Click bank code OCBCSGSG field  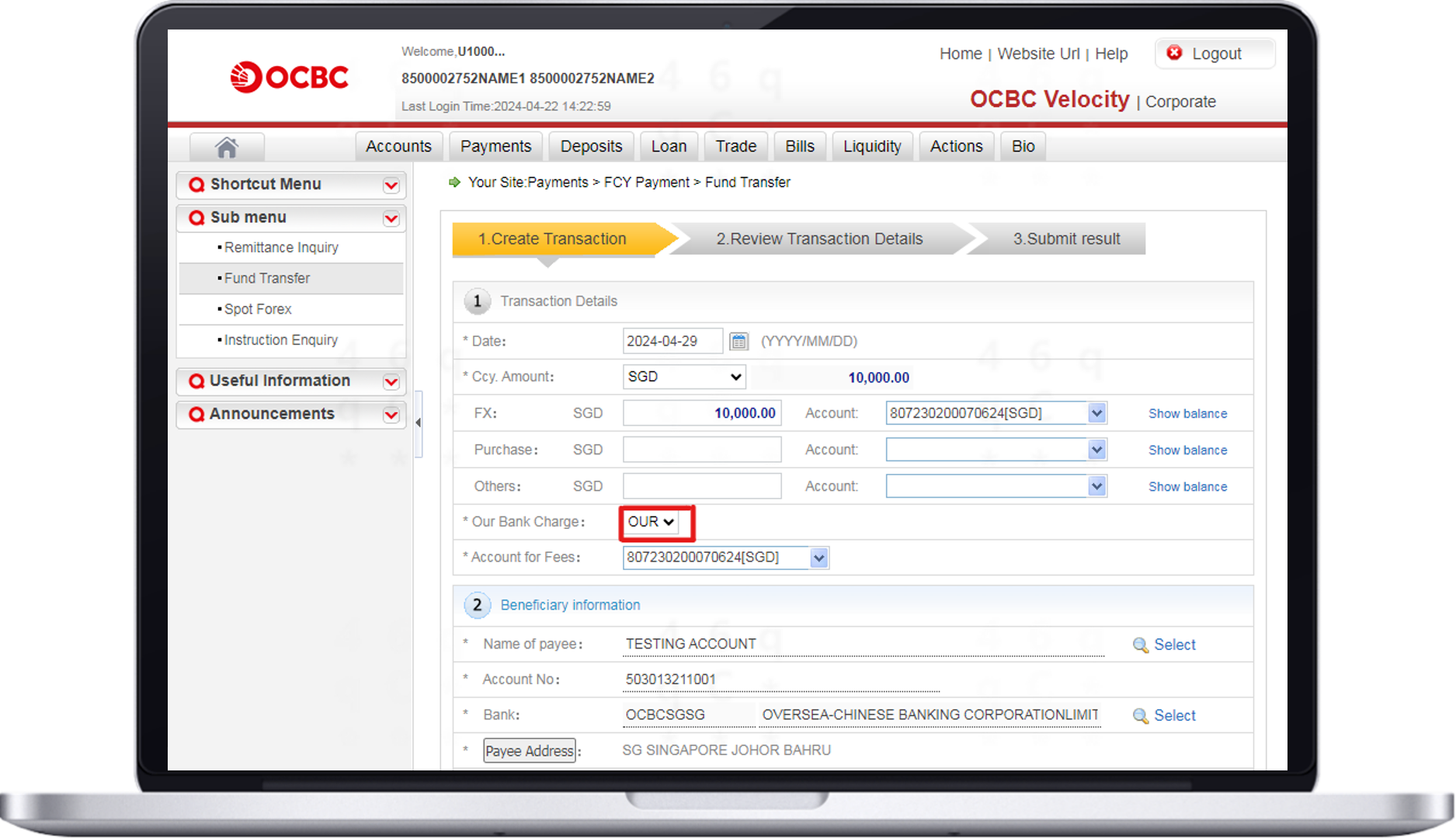tap(688, 715)
